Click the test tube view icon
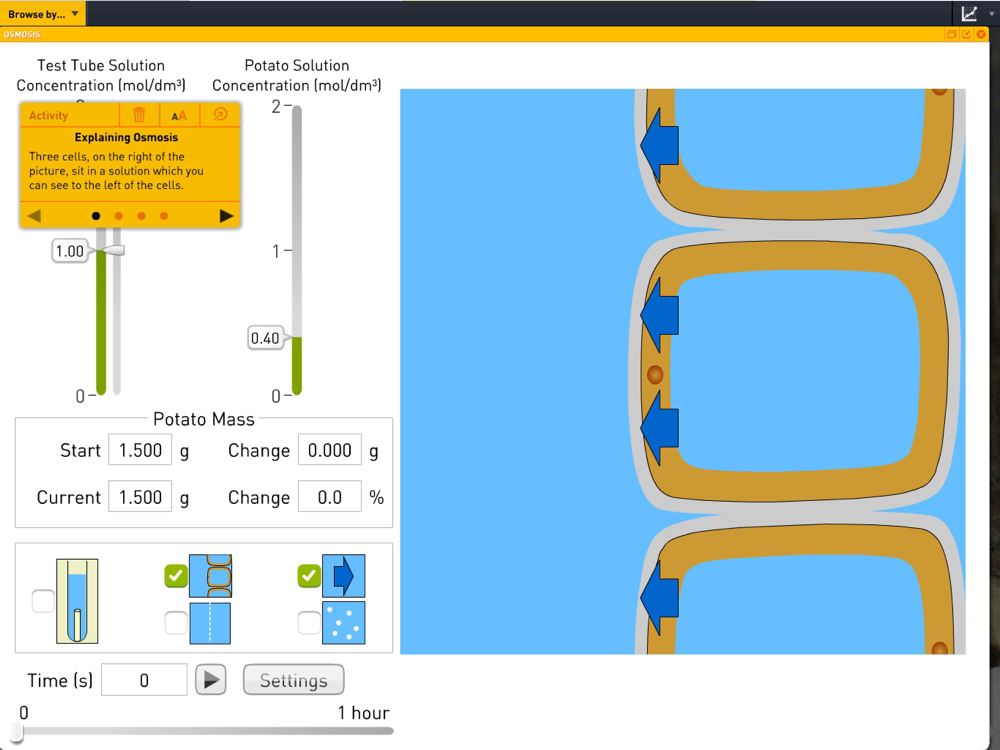The image size is (1000, 750). 77,601
